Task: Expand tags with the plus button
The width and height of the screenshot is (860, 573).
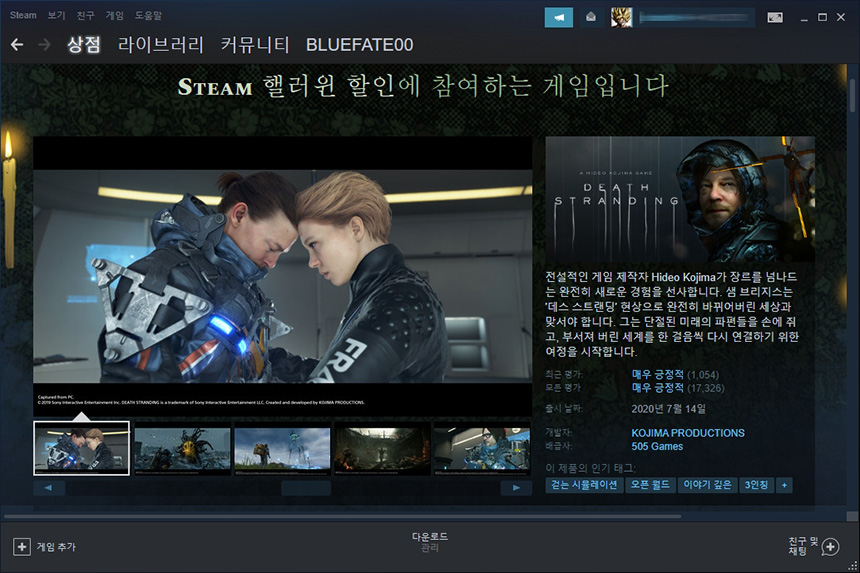Action: coord(784,485)
